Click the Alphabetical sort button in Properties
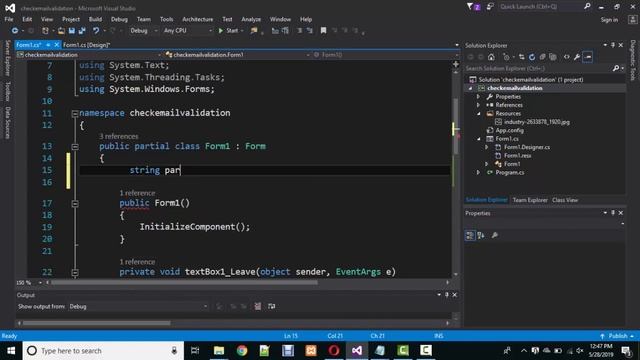640x360 pixels. pyautogui.click(x=481, y=236)
